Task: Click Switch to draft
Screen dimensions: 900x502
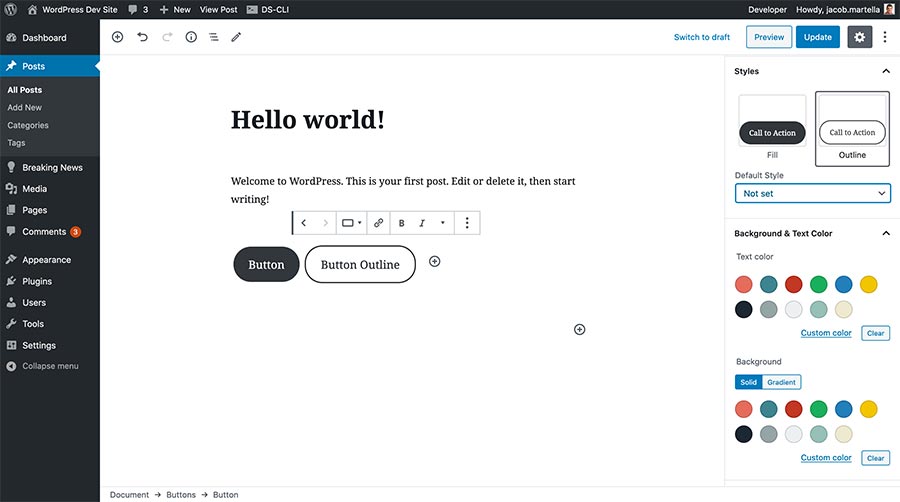Action: pos(701,37)
